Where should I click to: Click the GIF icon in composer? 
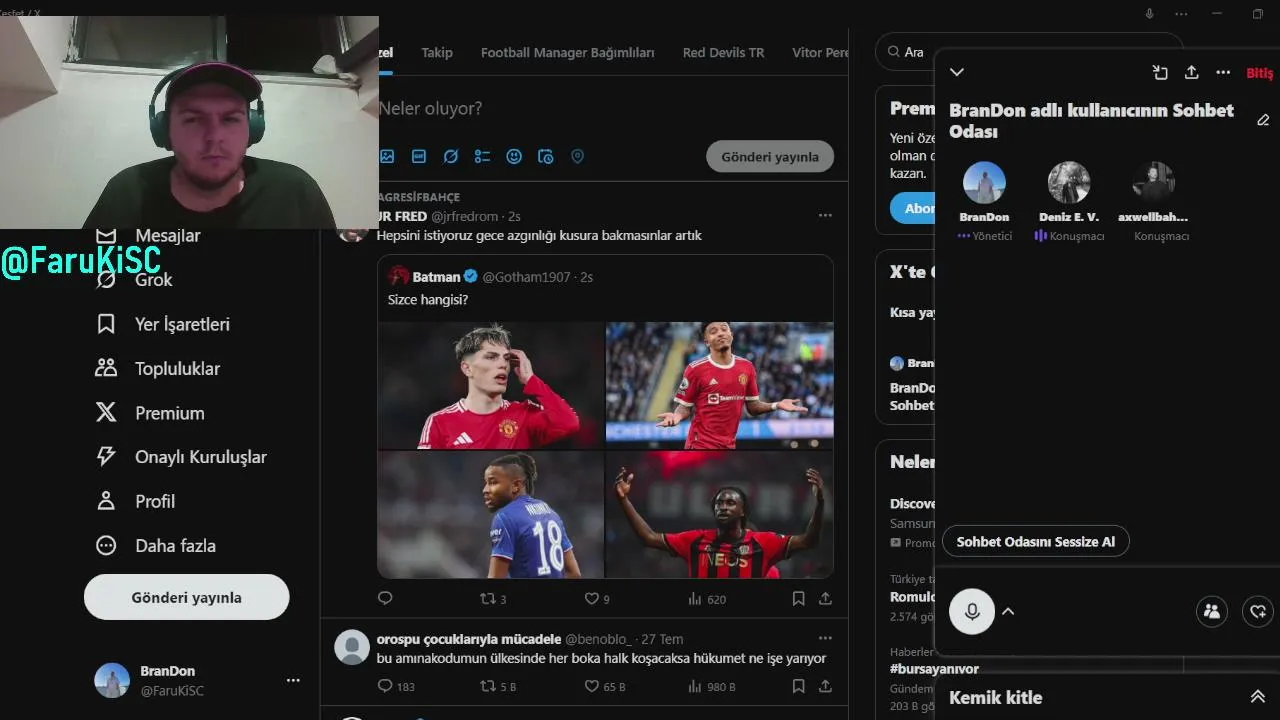pyautogui.click(x=419, y=156)
